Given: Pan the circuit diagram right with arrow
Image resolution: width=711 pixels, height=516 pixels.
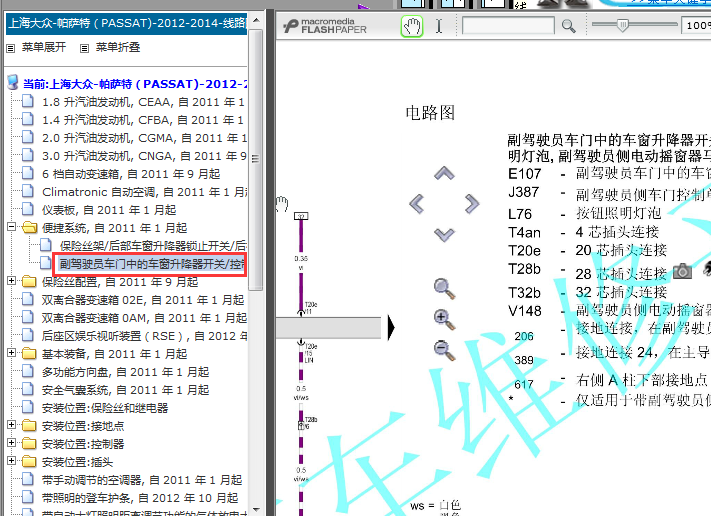Looking at the screenshot, I should coord(472,204).
